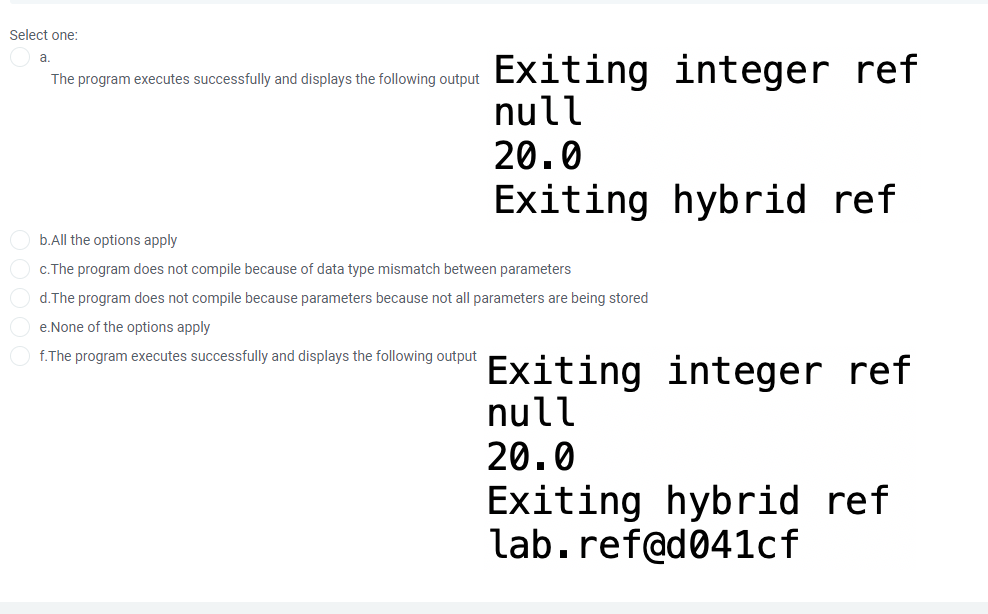Click the 'null' line in option a output
This screenshot has width=988, height=614.
(537, 112)
